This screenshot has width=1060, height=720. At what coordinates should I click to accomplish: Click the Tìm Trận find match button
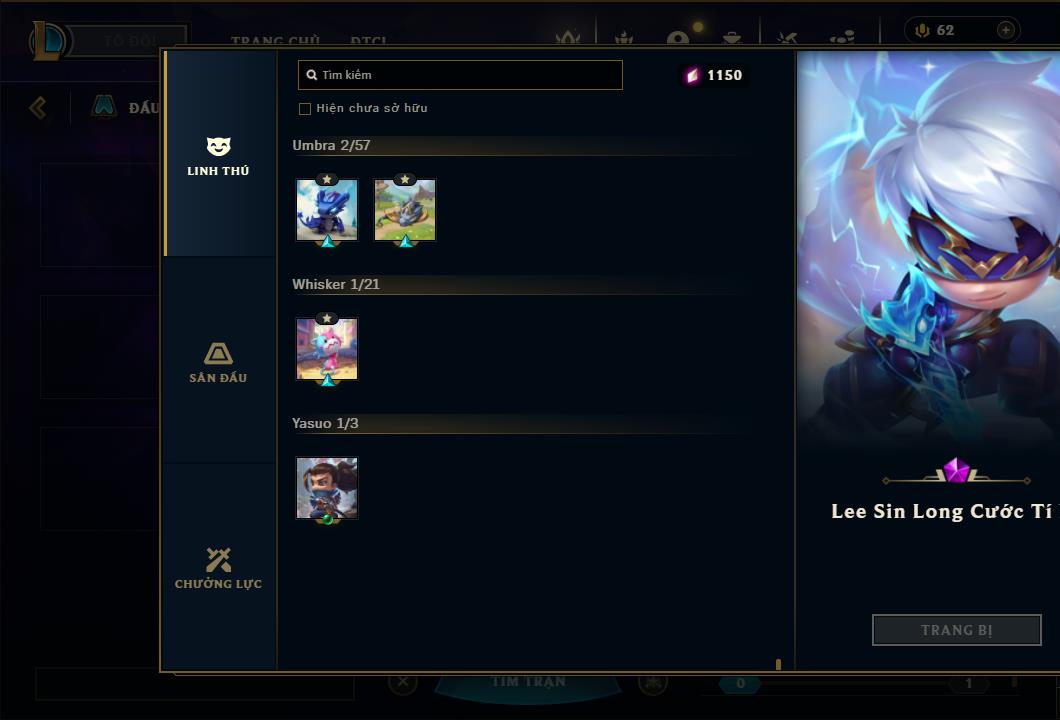tap(528, 681)
